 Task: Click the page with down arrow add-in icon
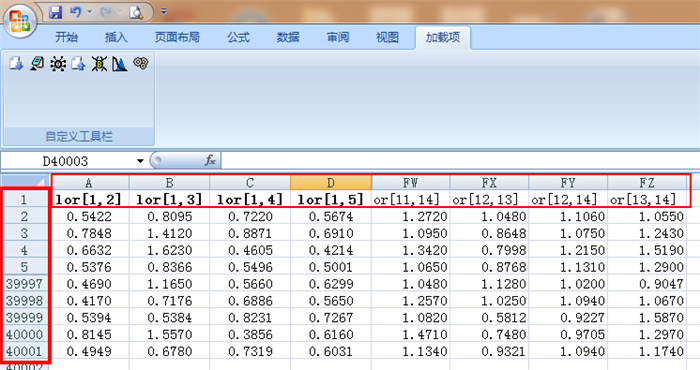pyautogui.click(x=16, y=64)
